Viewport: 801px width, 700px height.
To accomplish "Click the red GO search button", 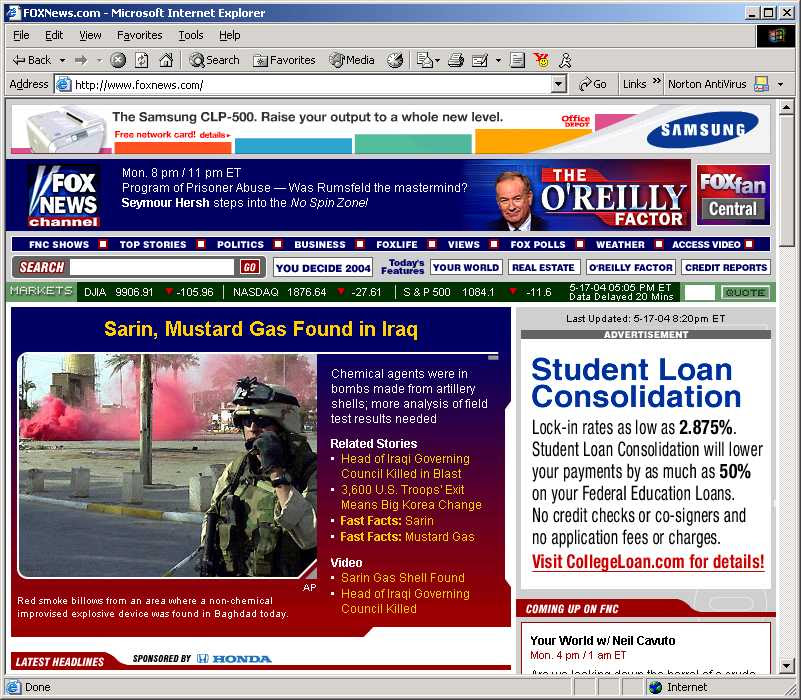I will tap(249, 267).
